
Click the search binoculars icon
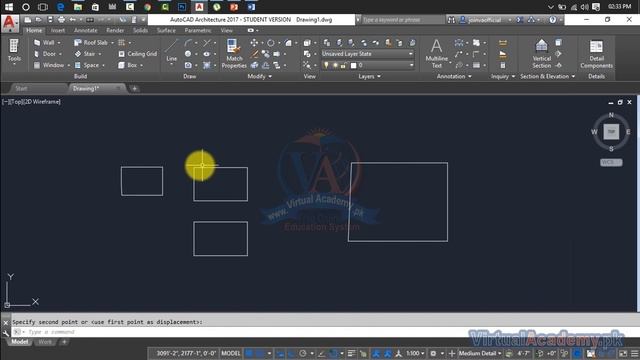(x=451, y=20)
